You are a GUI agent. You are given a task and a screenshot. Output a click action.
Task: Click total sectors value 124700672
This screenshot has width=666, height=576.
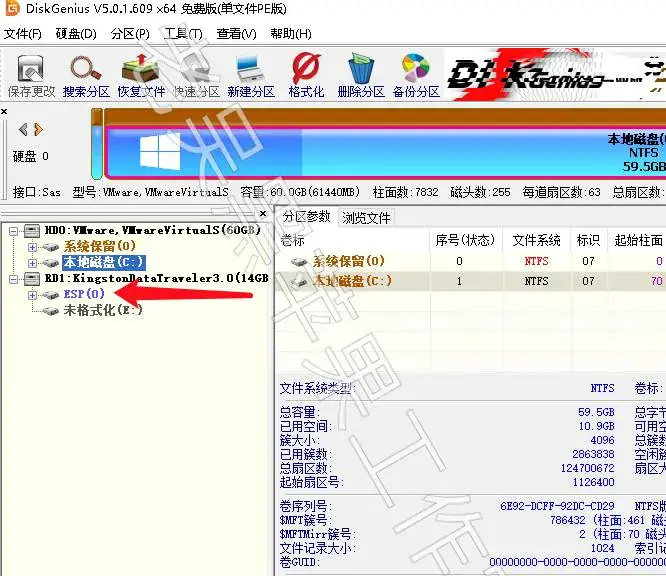pyautogui.click(x=587, y=468)
